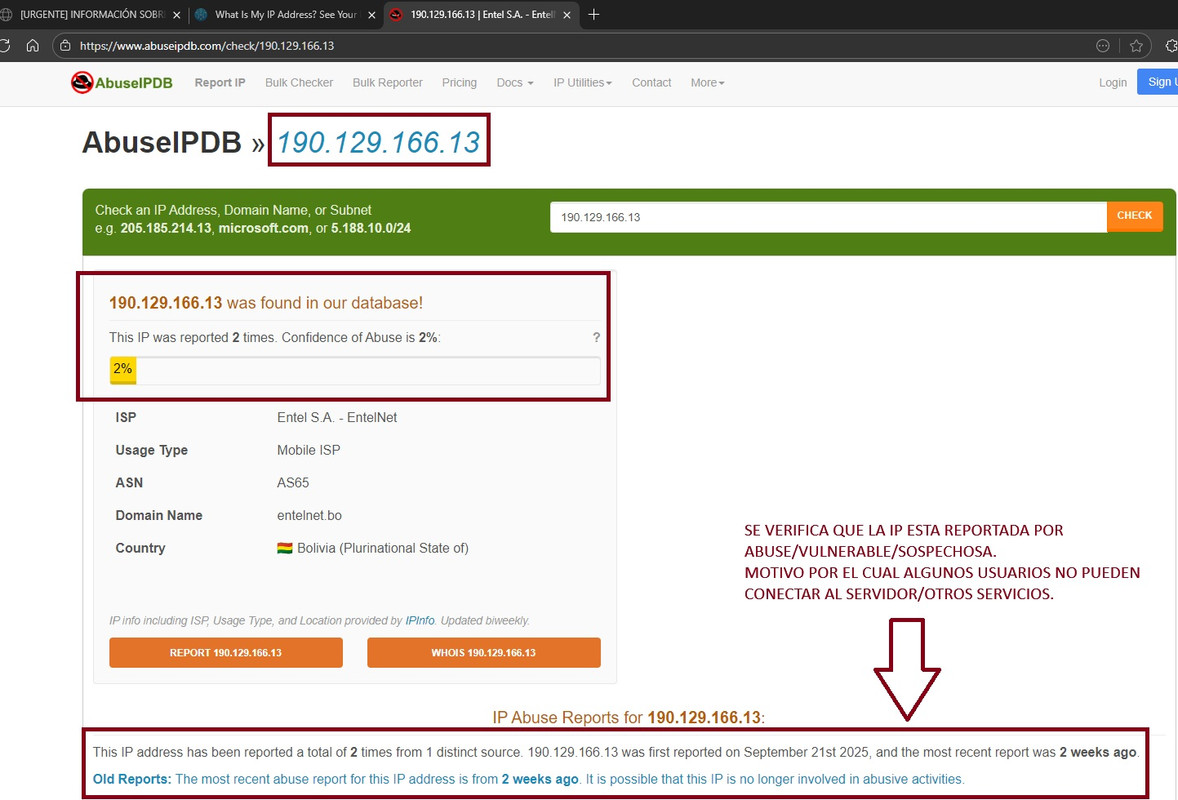
Task: Select Bolivia (Plurinational State of) text
Action: coord(382,548)
